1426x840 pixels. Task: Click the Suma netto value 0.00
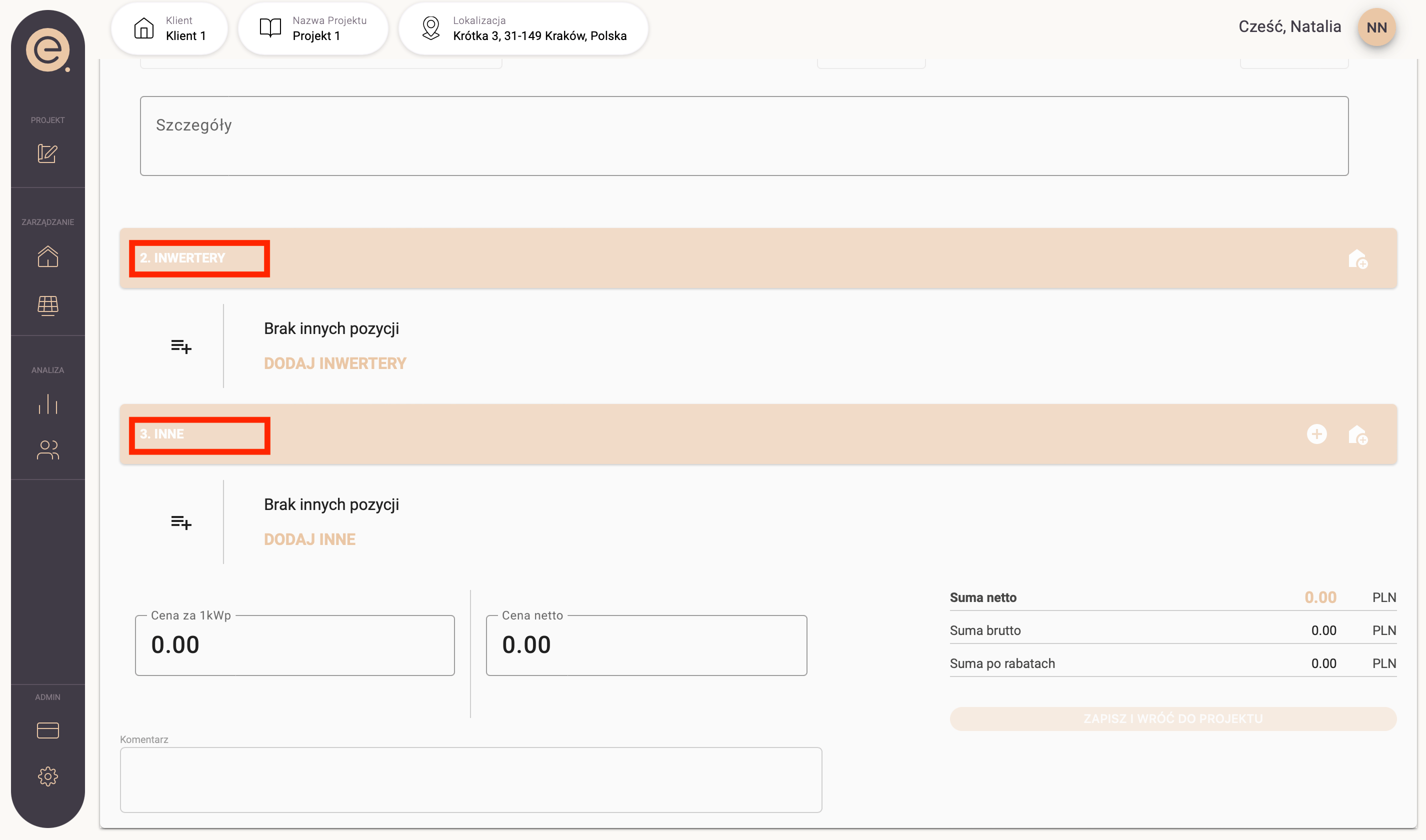(x=1320, y=597)
